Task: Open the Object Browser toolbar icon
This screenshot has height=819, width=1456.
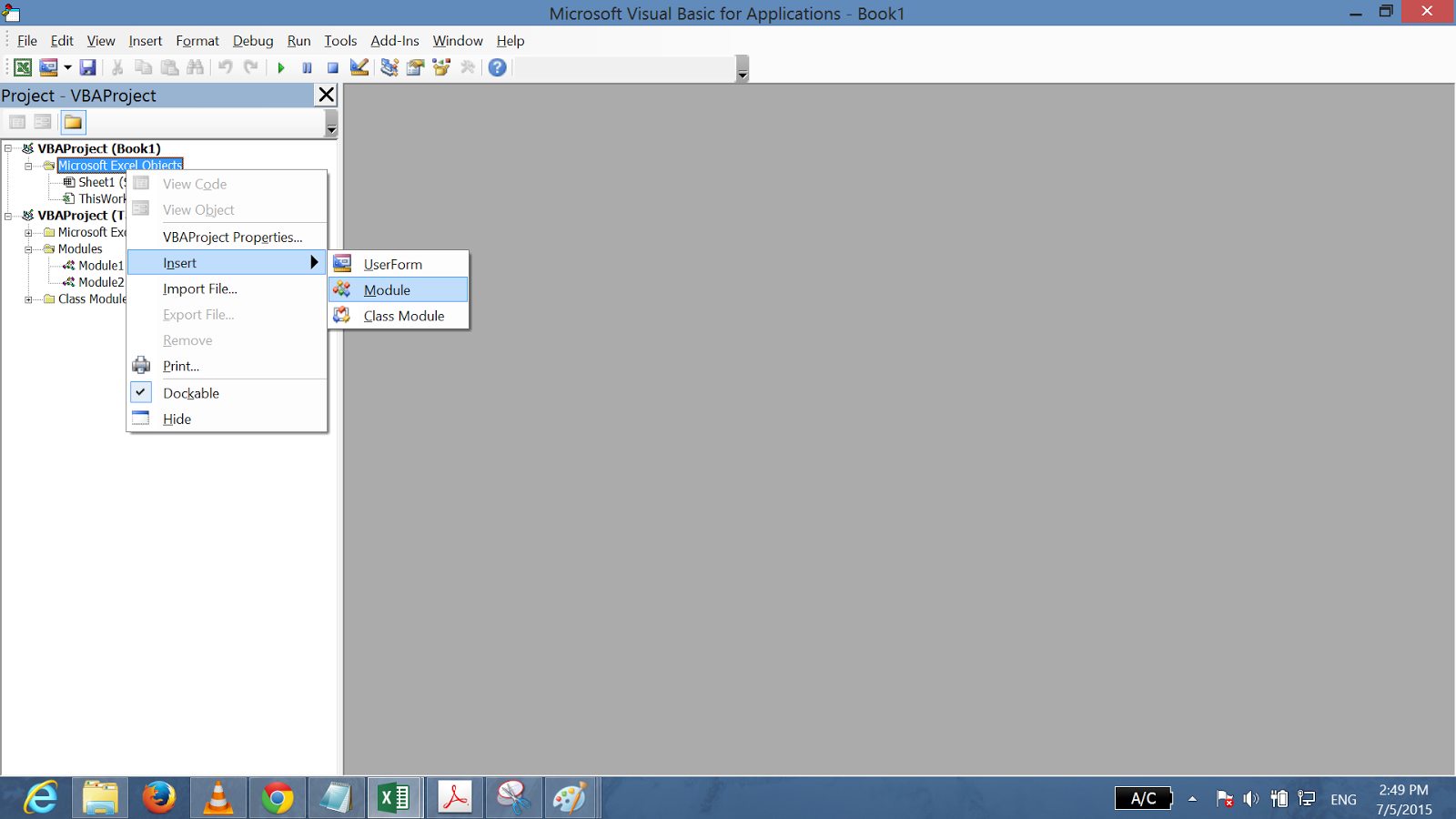Action: (x=442, y=67)
